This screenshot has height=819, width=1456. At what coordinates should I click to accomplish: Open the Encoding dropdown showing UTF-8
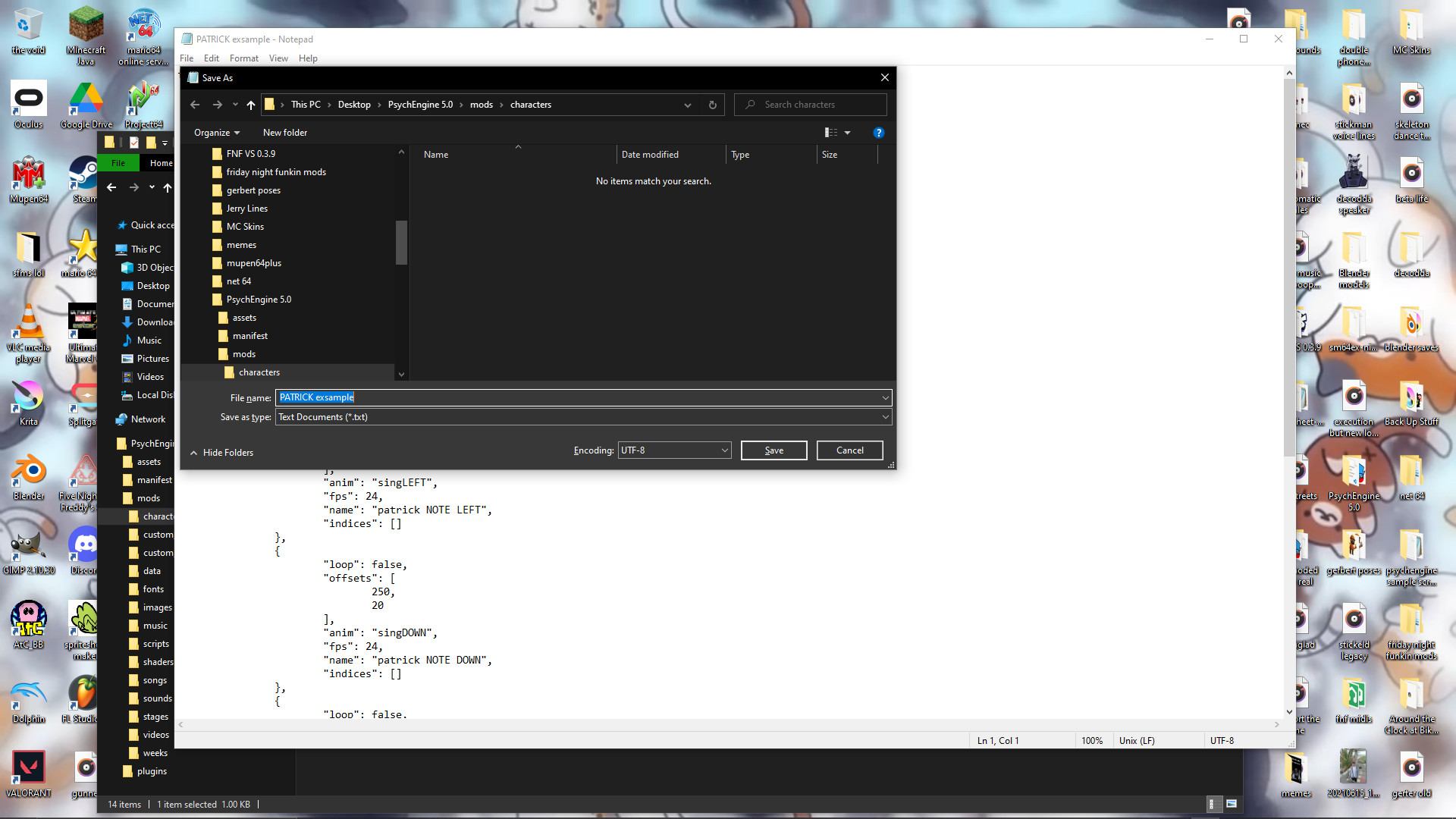click(x=673, y=450)
